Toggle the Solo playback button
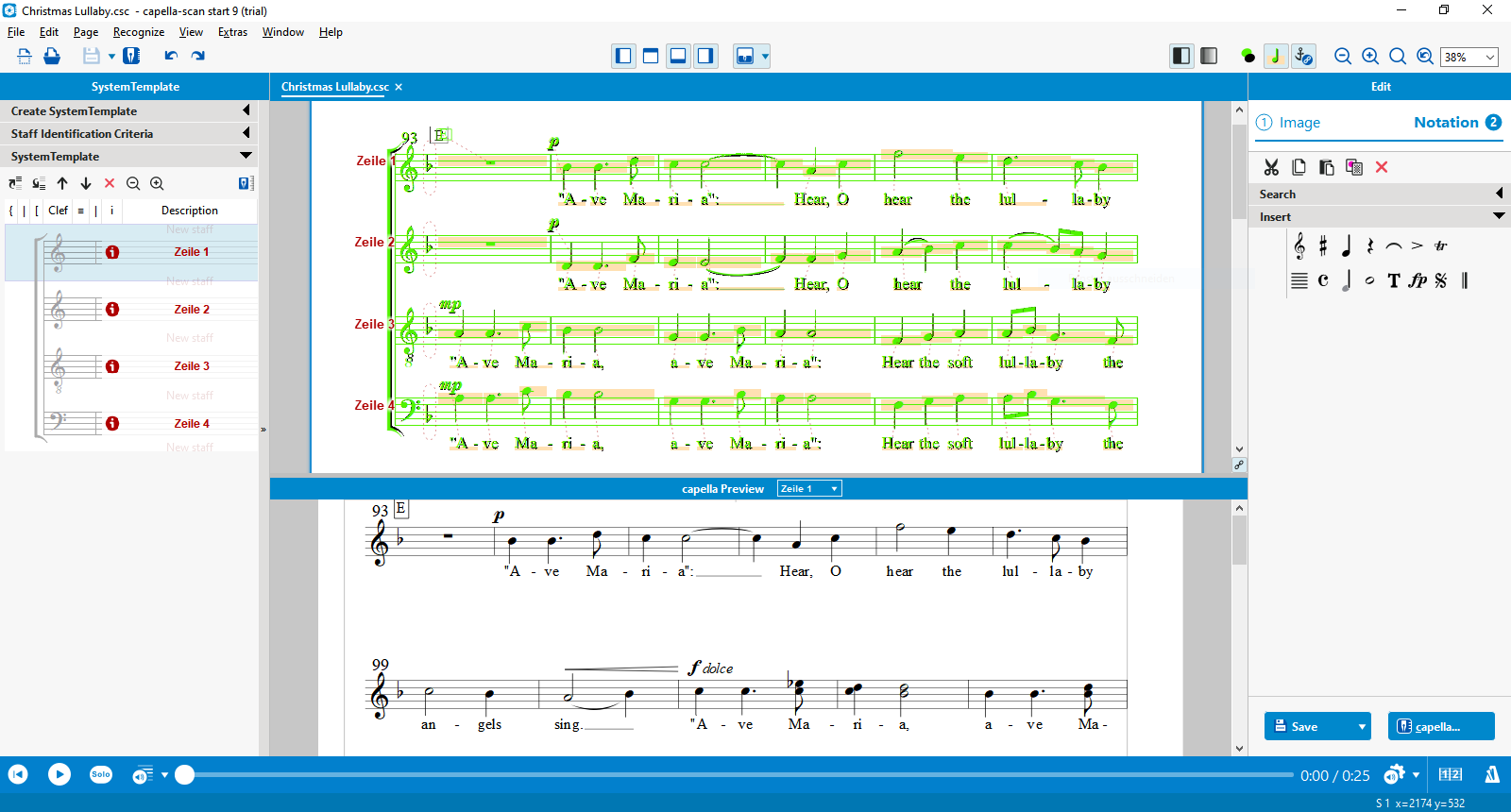Image resolution: width=1511 pixels, height=812 pixels. (x=101, y=775)
